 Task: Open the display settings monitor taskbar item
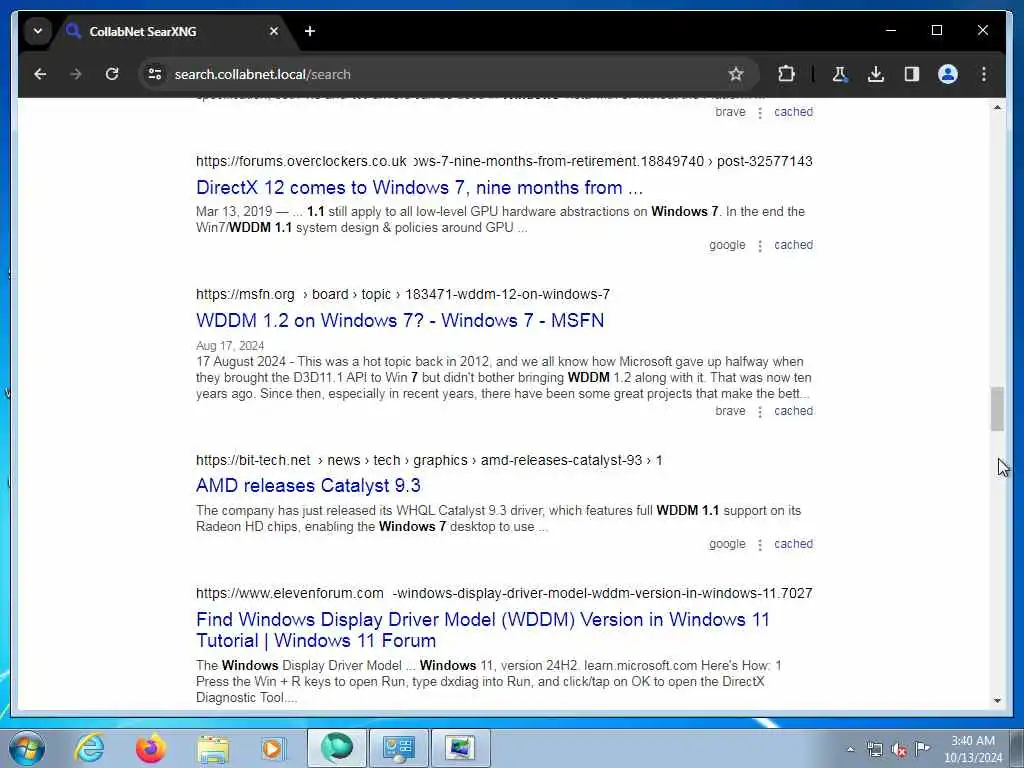click(x=461, y=748)
